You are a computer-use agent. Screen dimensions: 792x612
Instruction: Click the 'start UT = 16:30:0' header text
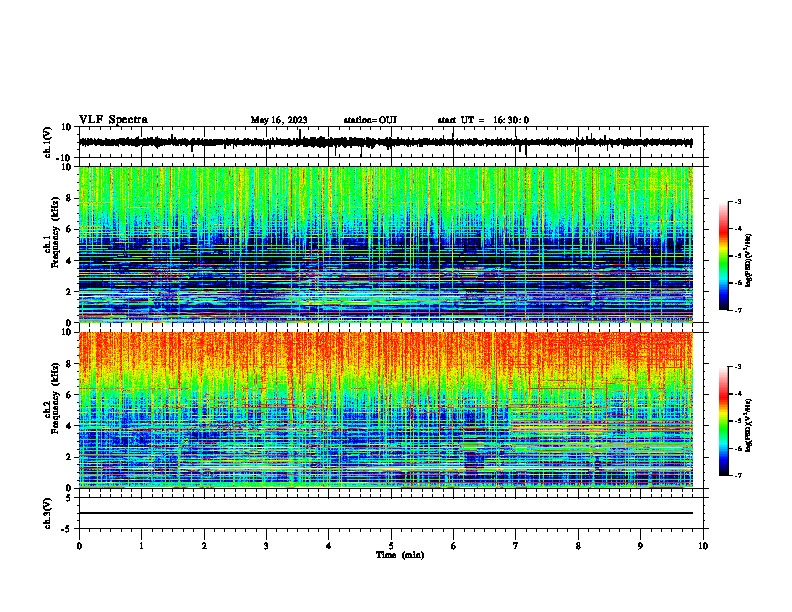pyautogui.click(x=483, y=120)
